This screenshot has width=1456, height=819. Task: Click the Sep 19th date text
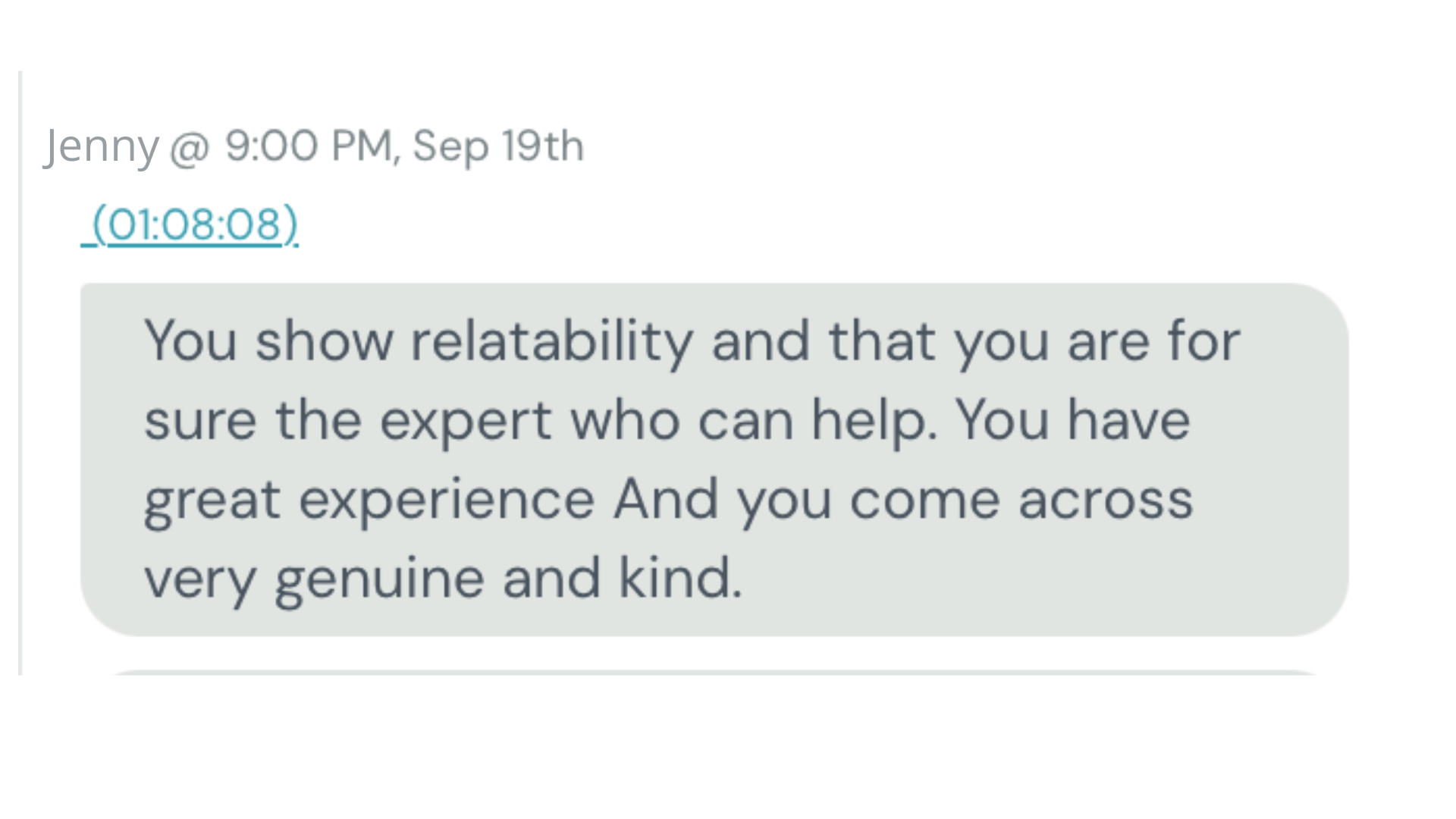(x=498, y=146)
